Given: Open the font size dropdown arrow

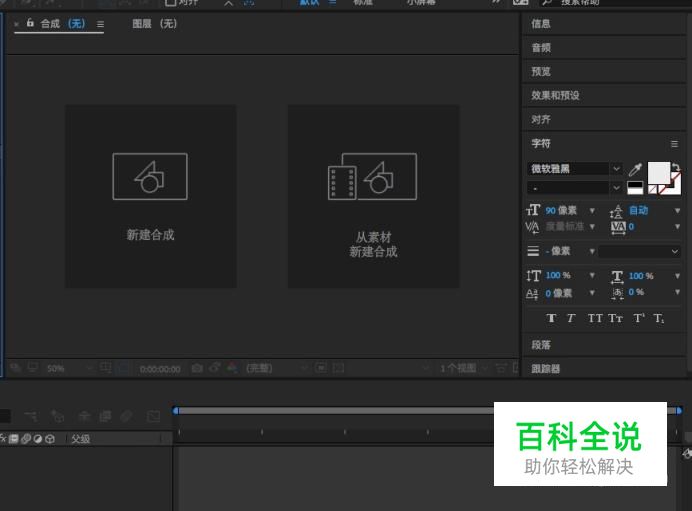Looking at the screenshot, I should [x=592, y=211].
